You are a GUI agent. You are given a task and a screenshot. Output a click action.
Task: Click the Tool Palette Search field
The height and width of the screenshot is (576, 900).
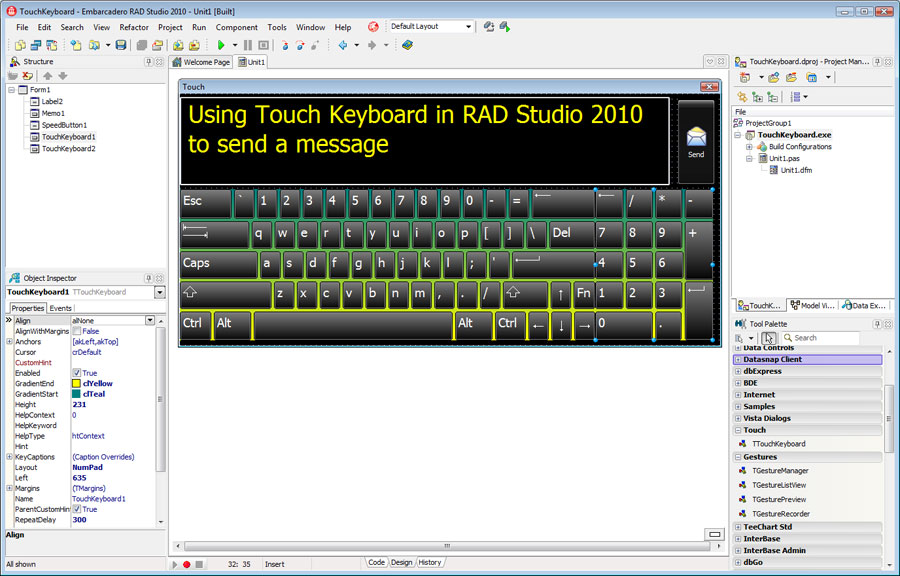click(x=821, y=338)
